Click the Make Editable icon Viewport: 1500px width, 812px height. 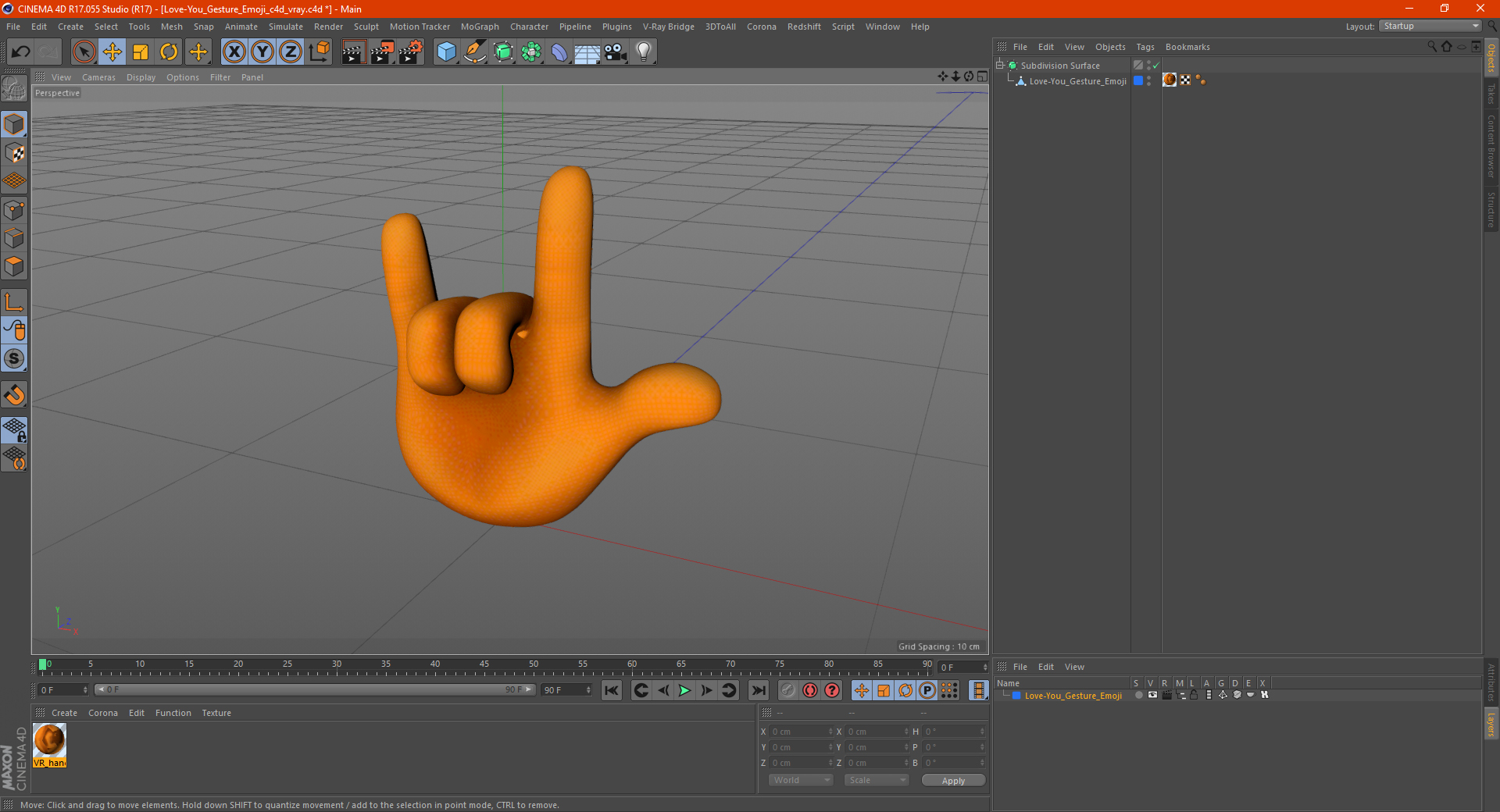(x=14, y=89)
